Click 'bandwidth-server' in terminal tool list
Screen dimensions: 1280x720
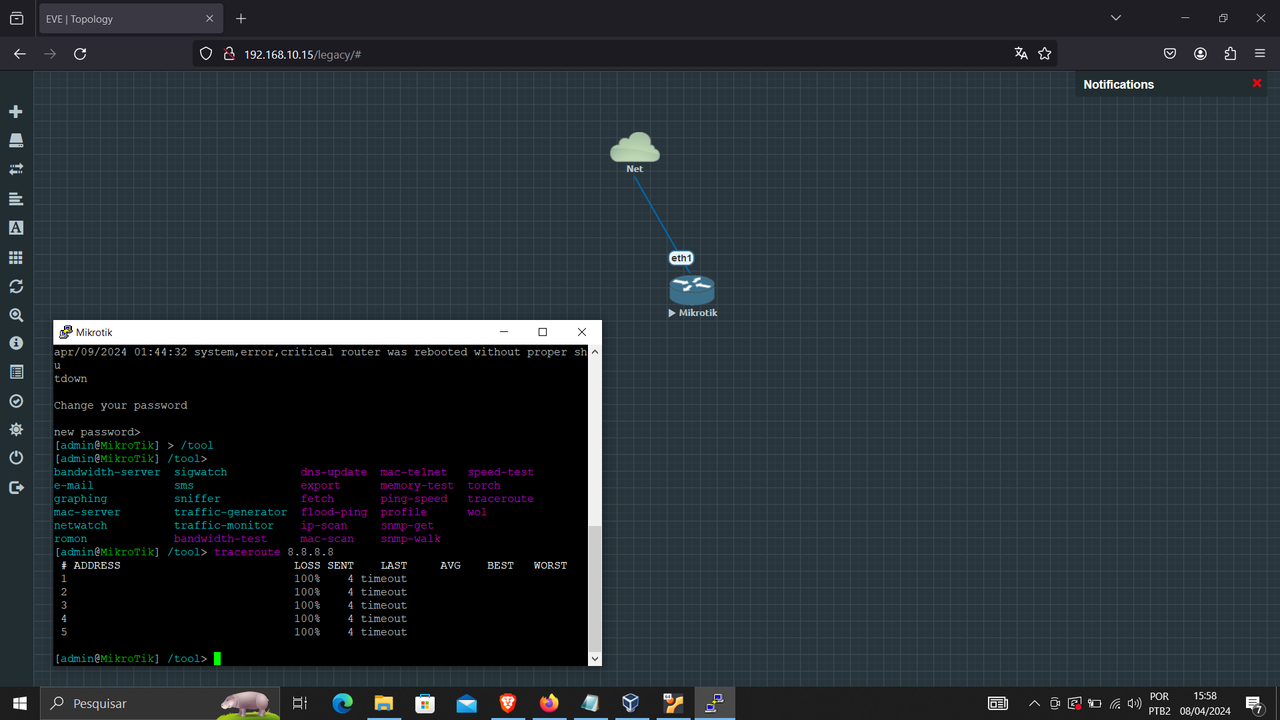(107, 472)
